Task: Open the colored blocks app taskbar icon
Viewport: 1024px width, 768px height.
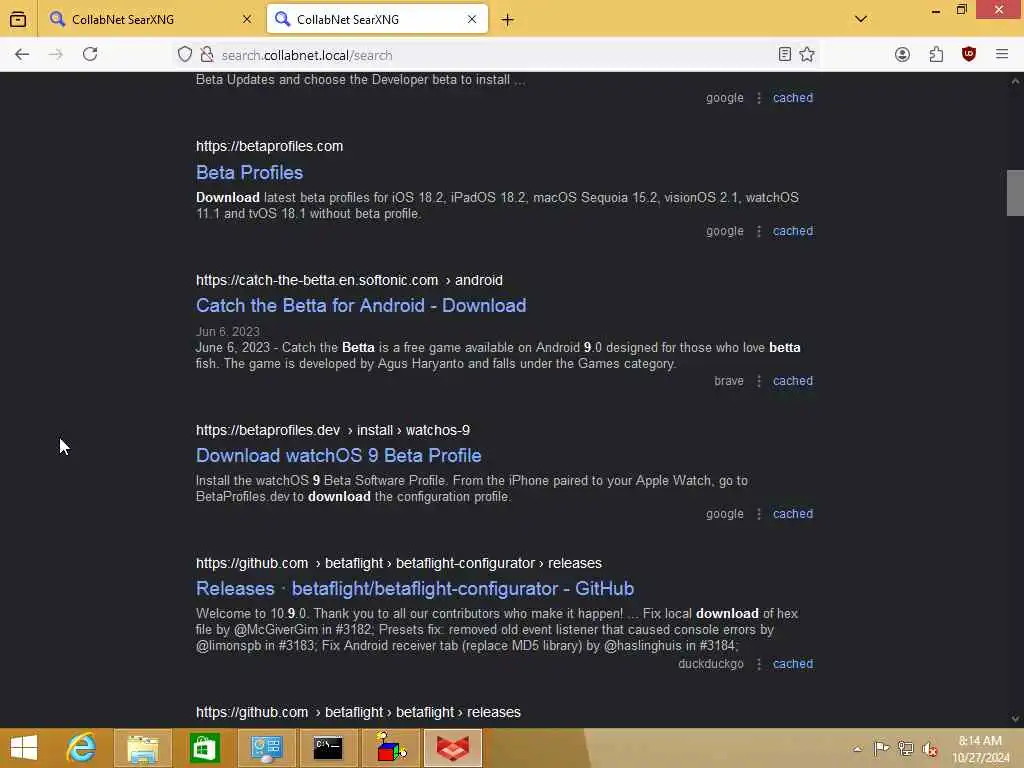Action: (x=390, y=748)
